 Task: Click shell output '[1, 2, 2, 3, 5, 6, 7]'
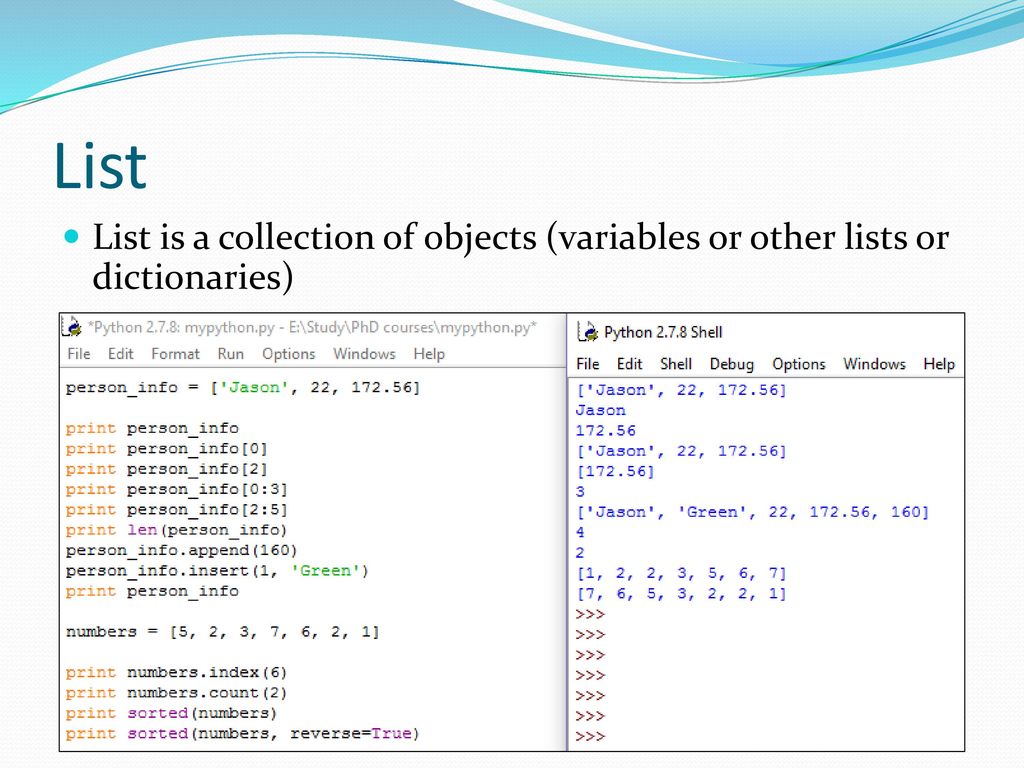681,573
